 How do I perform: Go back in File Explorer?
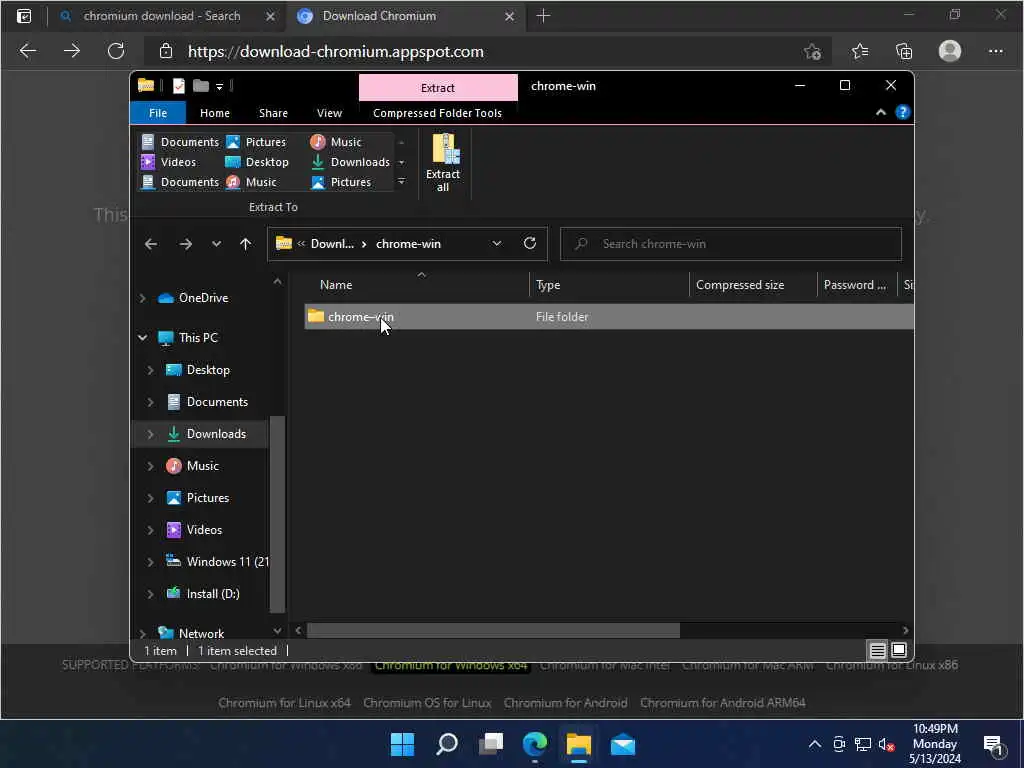tap(151, 244)
